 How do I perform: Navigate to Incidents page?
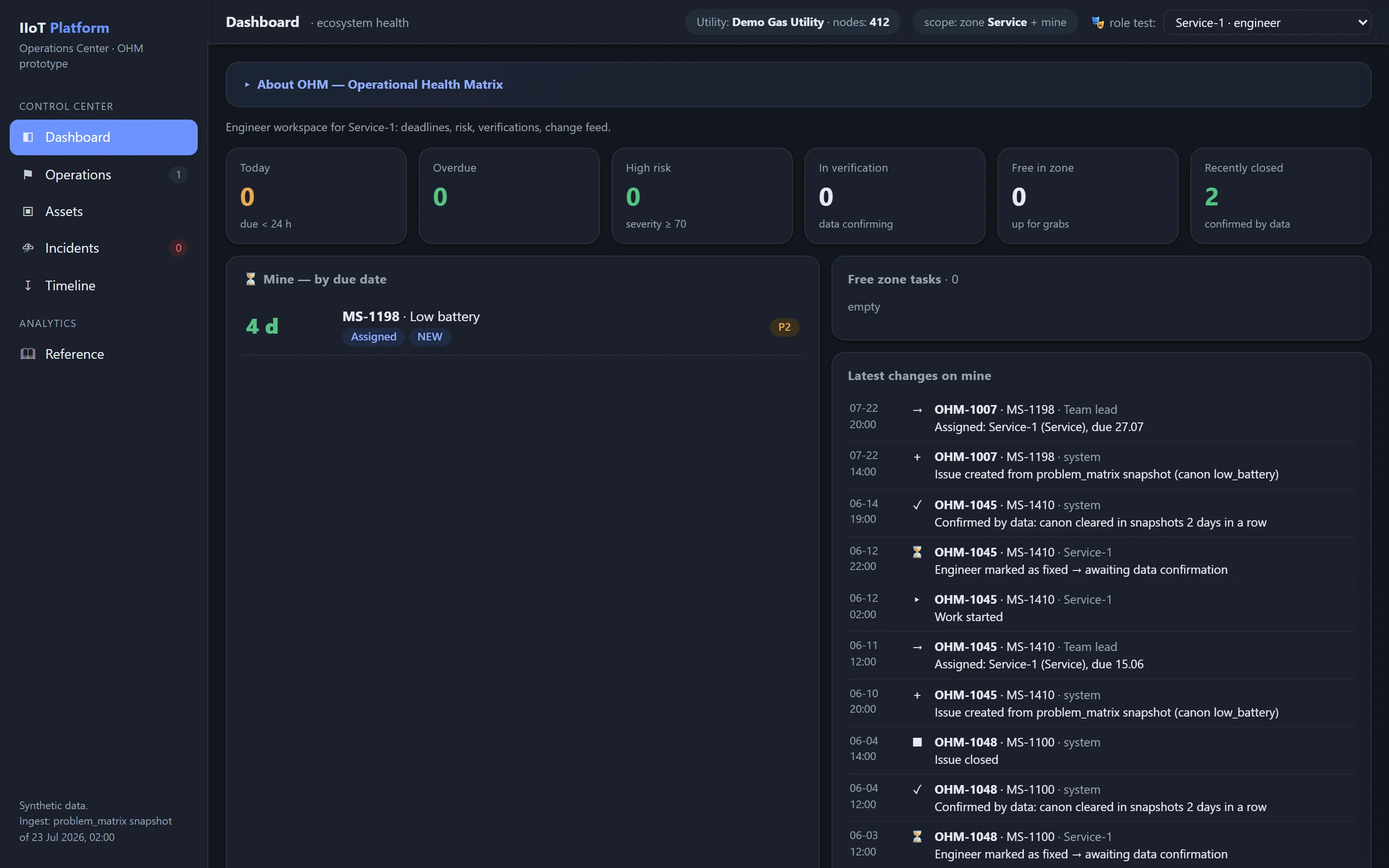(103, 248)
